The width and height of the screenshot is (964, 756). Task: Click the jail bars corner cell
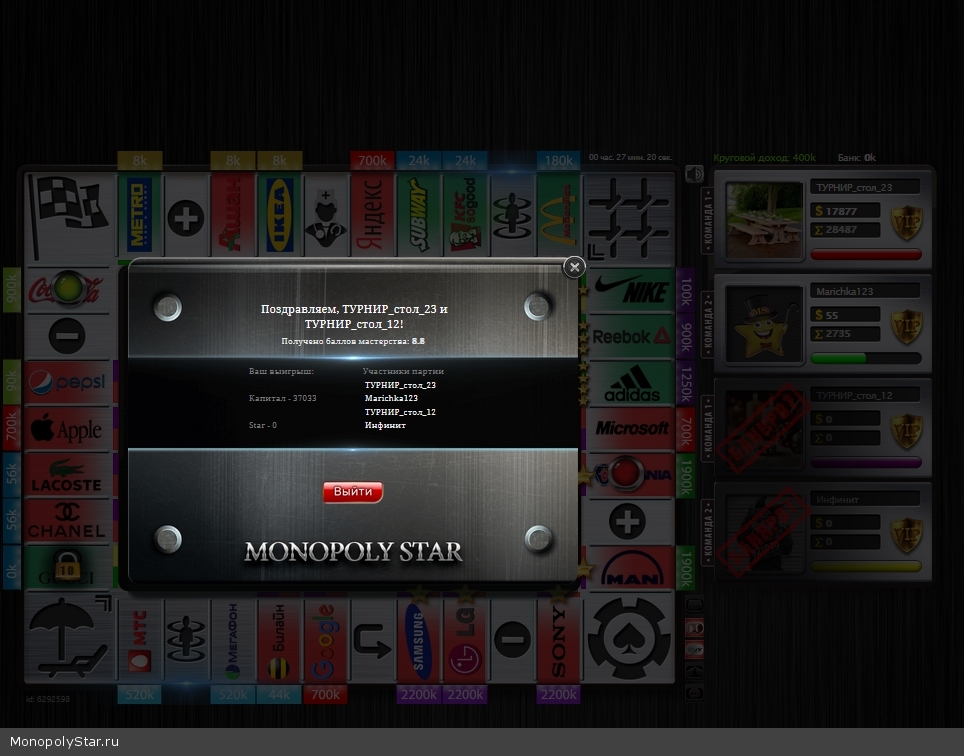click(628, 216)
